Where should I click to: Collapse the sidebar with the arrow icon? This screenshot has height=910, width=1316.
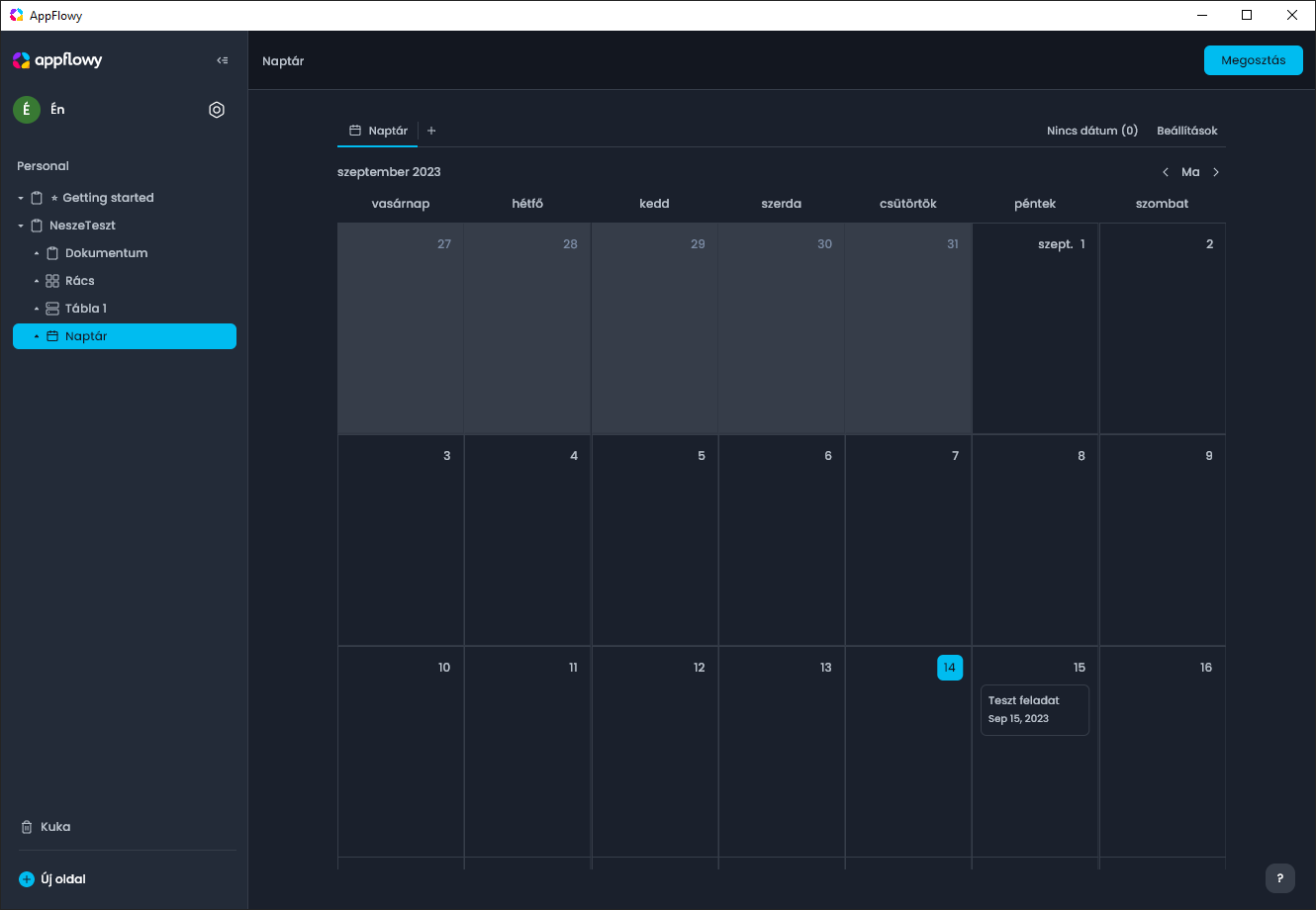point(223,60)
